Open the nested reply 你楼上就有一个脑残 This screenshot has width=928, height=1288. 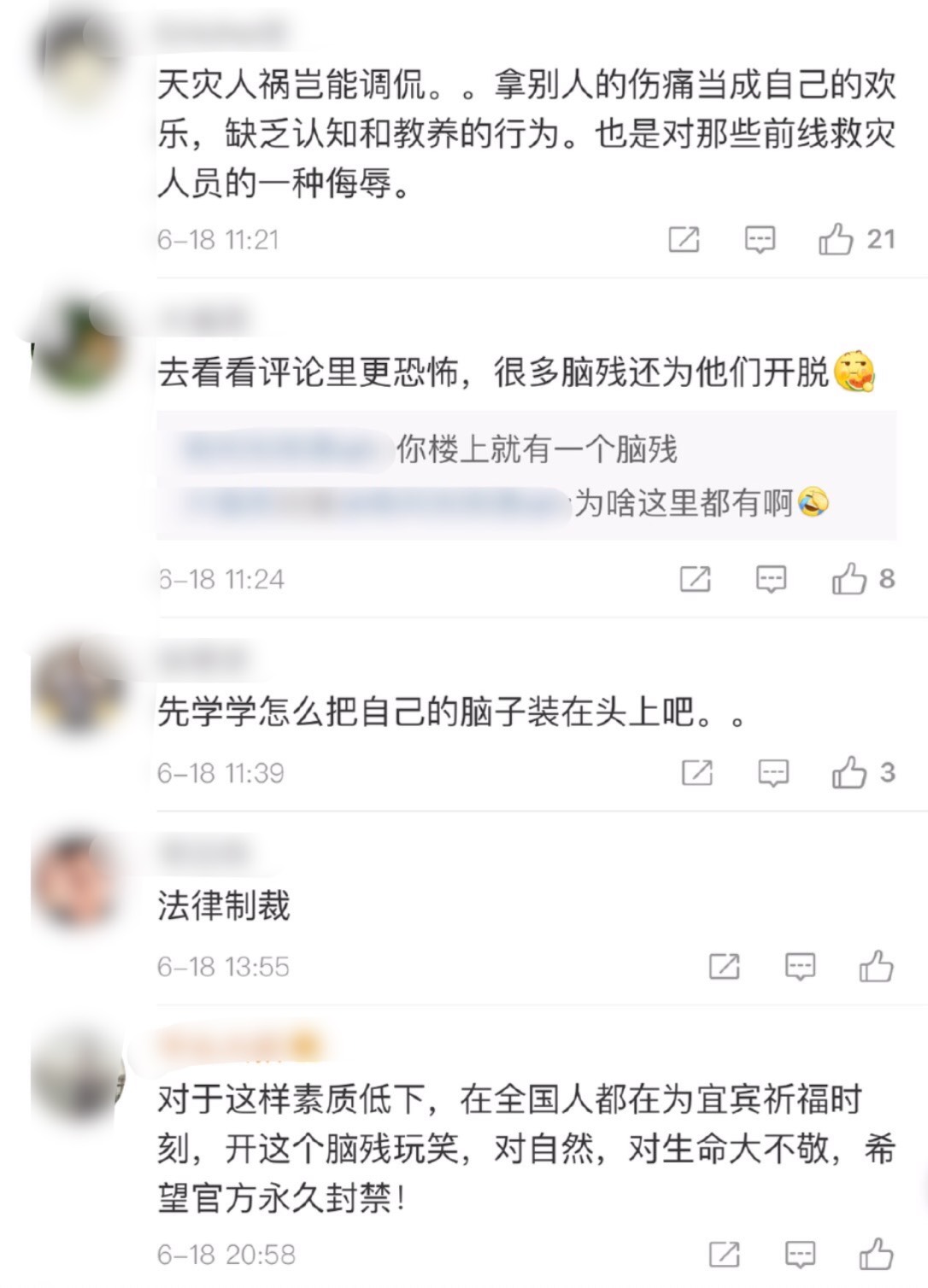(x=537, y=449)
